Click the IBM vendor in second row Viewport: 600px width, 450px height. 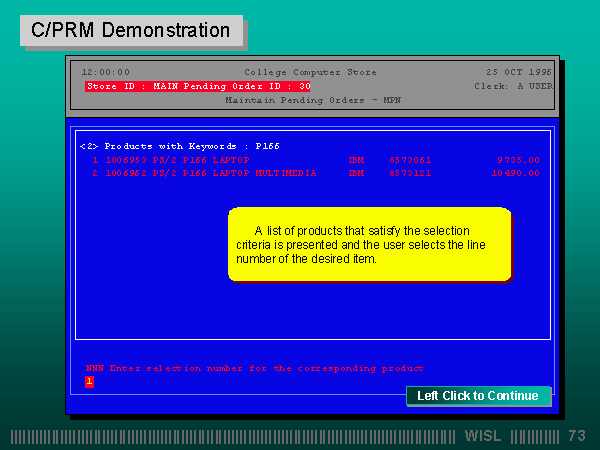(357, 173)
